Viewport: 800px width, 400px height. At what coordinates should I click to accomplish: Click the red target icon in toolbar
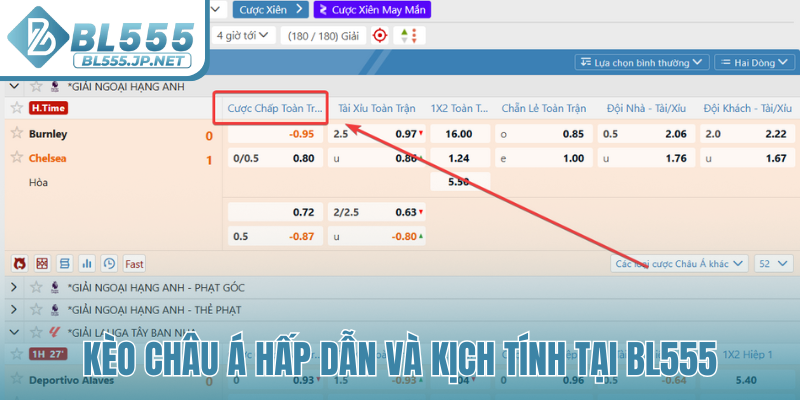coord(380,36)
